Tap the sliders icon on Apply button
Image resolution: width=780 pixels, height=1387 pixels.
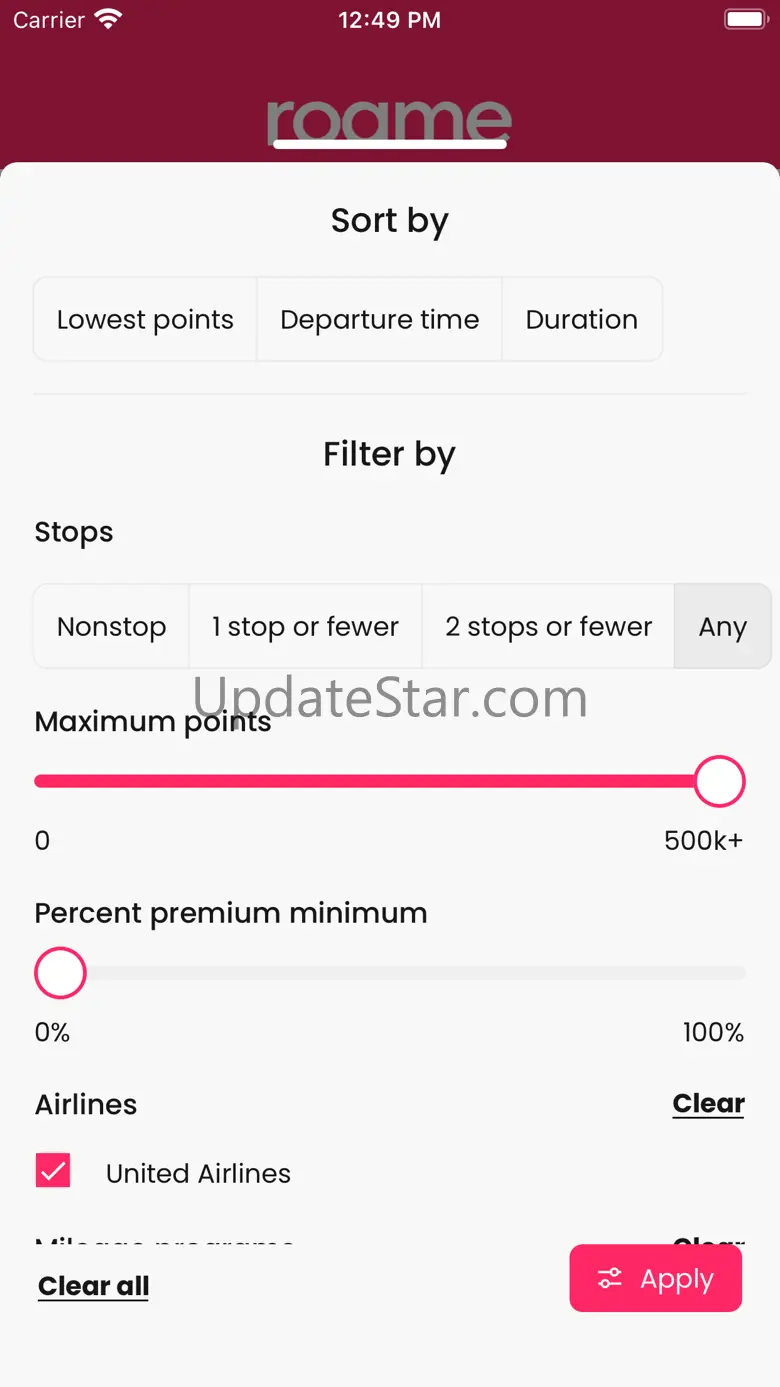point(609,1279)
